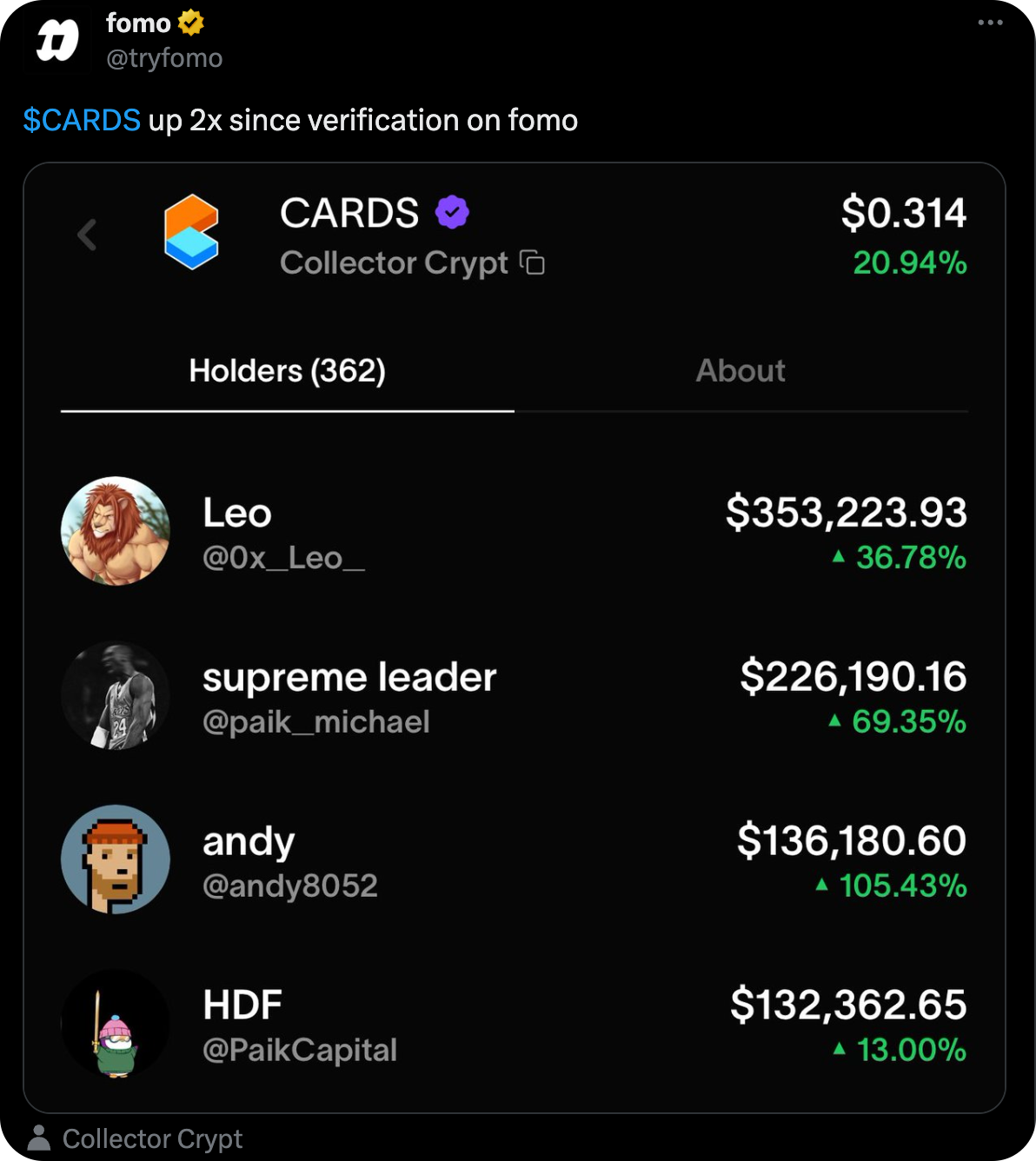This screenshot has height=1161, width=1036.
Task: Copy the Collector Crypt address via copy icon
Action: 532,262
